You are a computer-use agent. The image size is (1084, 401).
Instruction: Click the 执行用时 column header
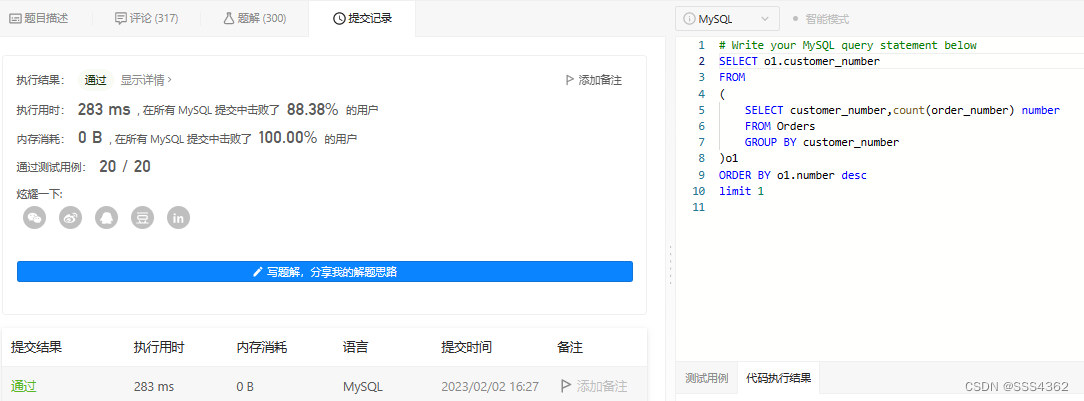pyautogui.click(x=159, y=347)
